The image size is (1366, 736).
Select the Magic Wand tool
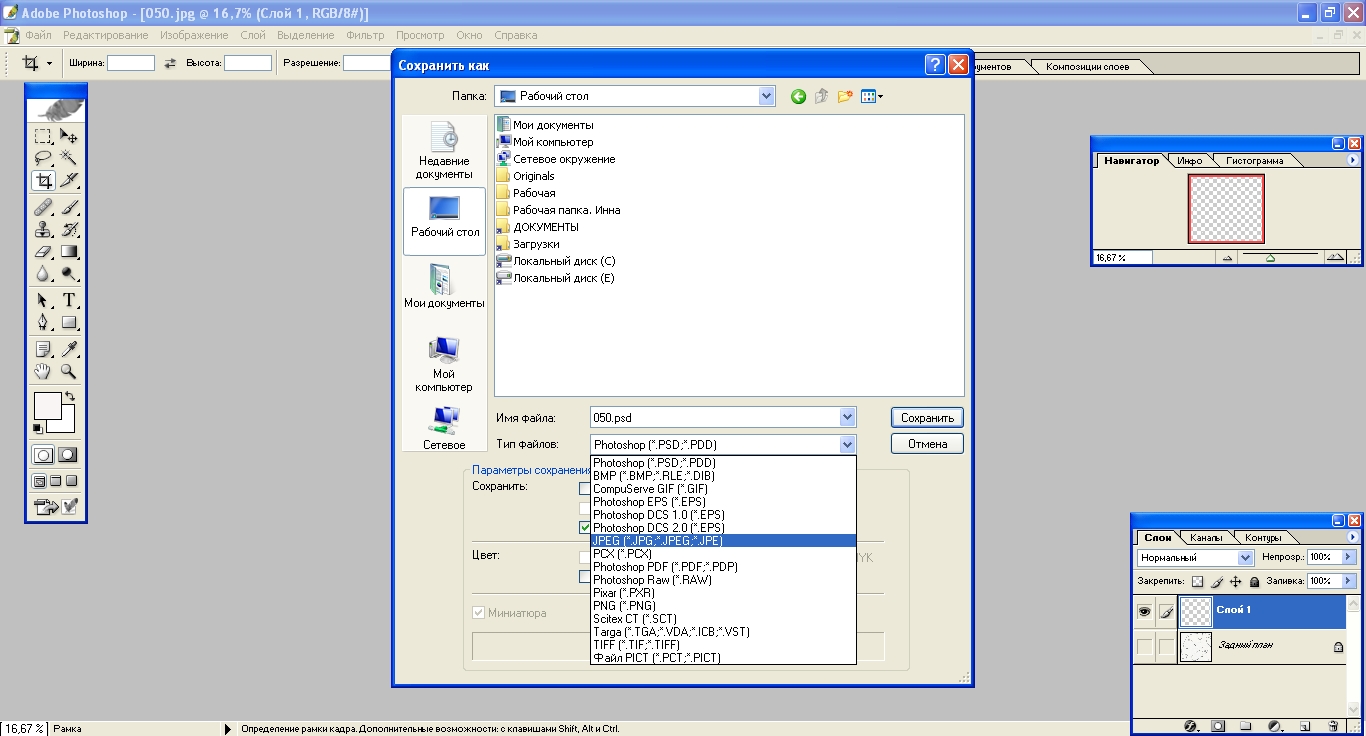click(69, 158)
